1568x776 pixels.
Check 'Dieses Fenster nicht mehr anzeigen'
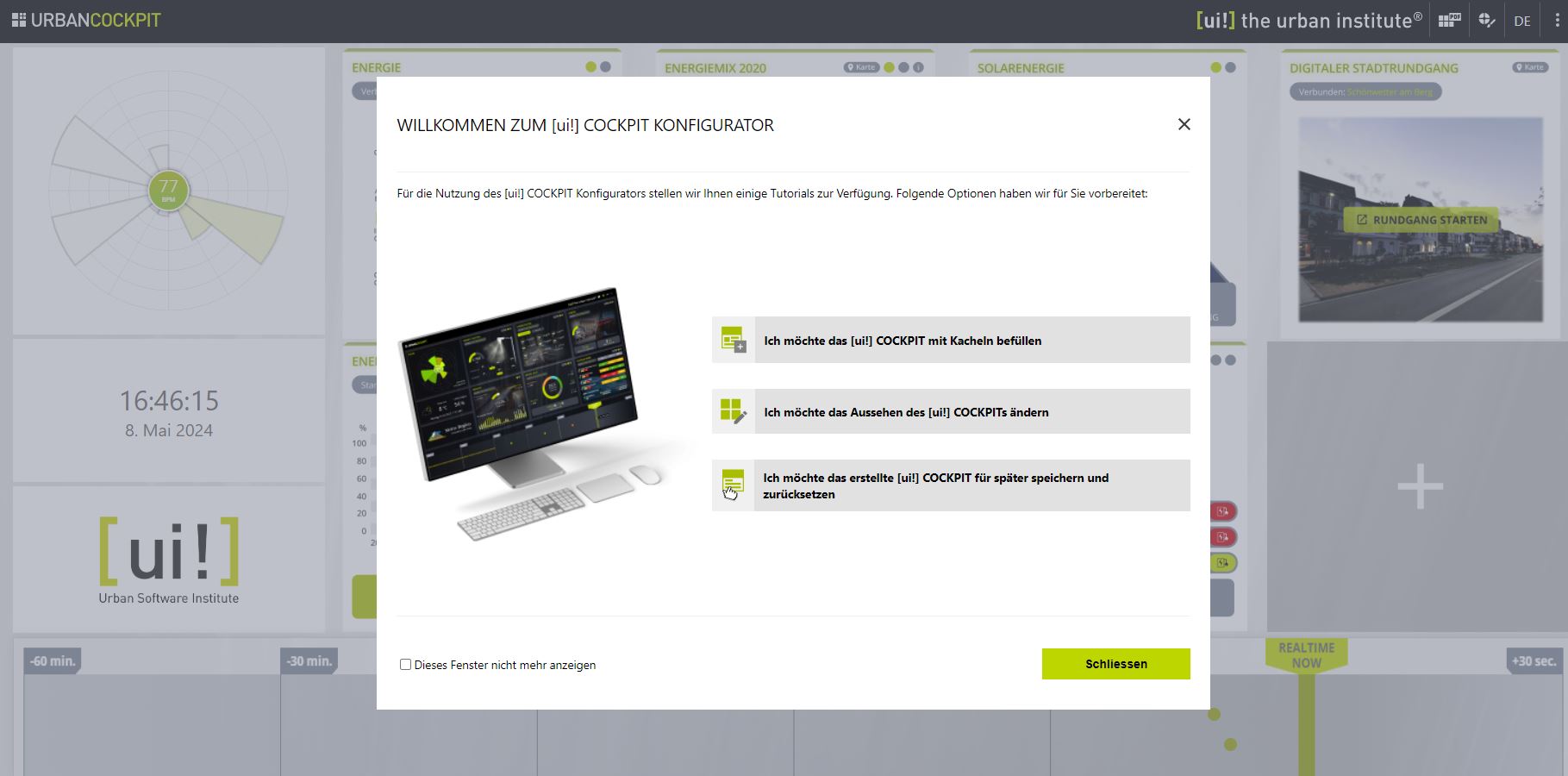(405, 665)
